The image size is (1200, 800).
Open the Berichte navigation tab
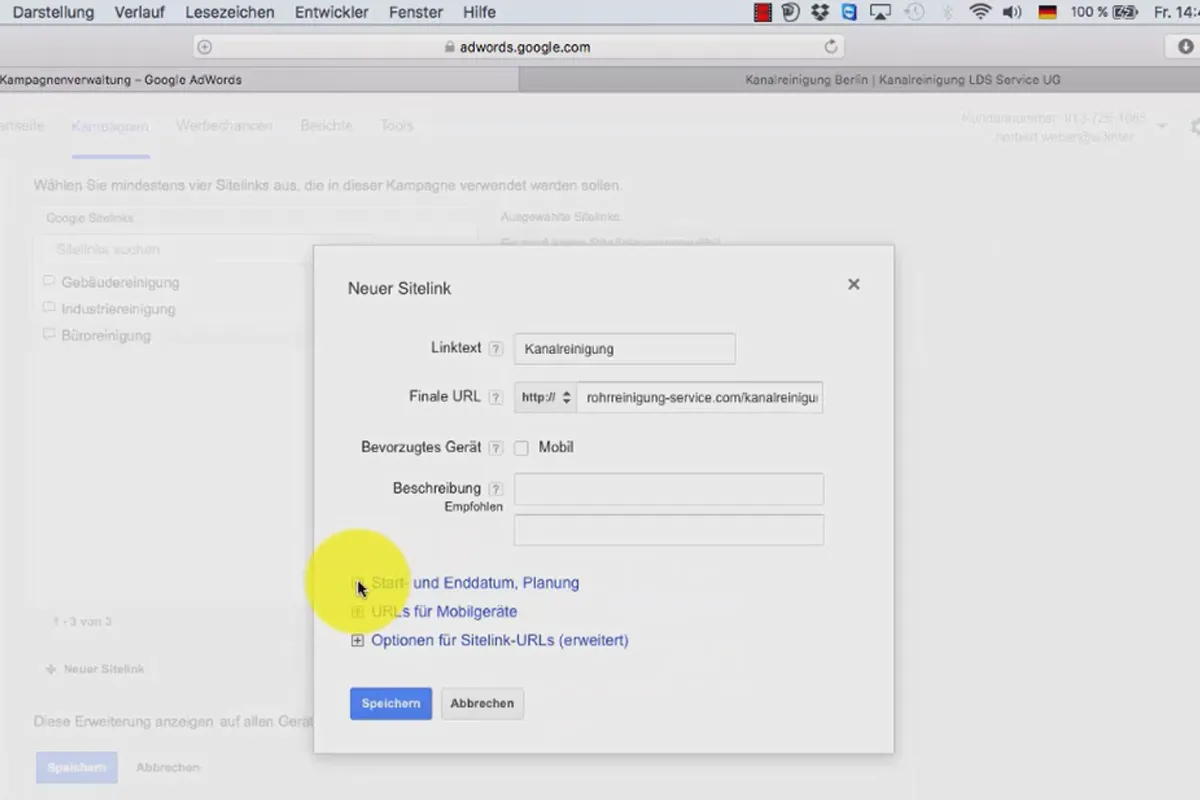(326, 126)
